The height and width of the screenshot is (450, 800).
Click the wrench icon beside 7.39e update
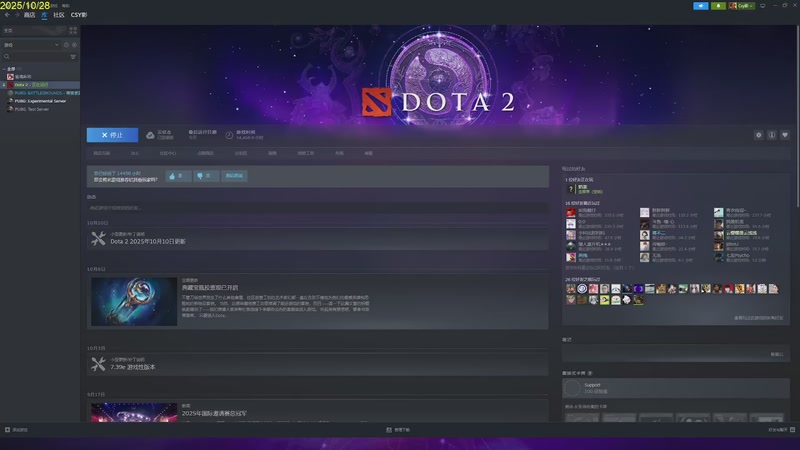pyautogui.click(x=98, y=364)
